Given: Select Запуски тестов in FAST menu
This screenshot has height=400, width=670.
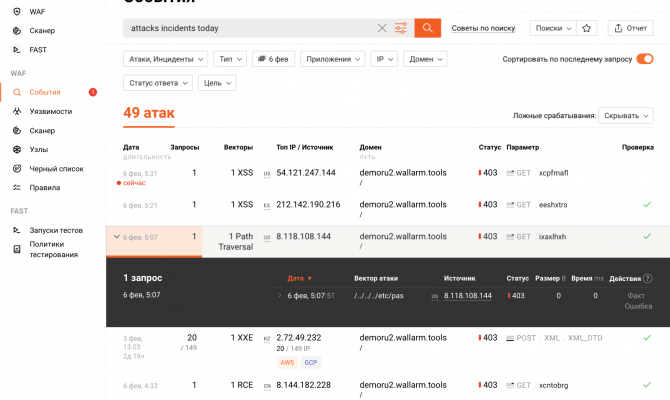Looking at the screenshot, I should click(x=56, y=230).
